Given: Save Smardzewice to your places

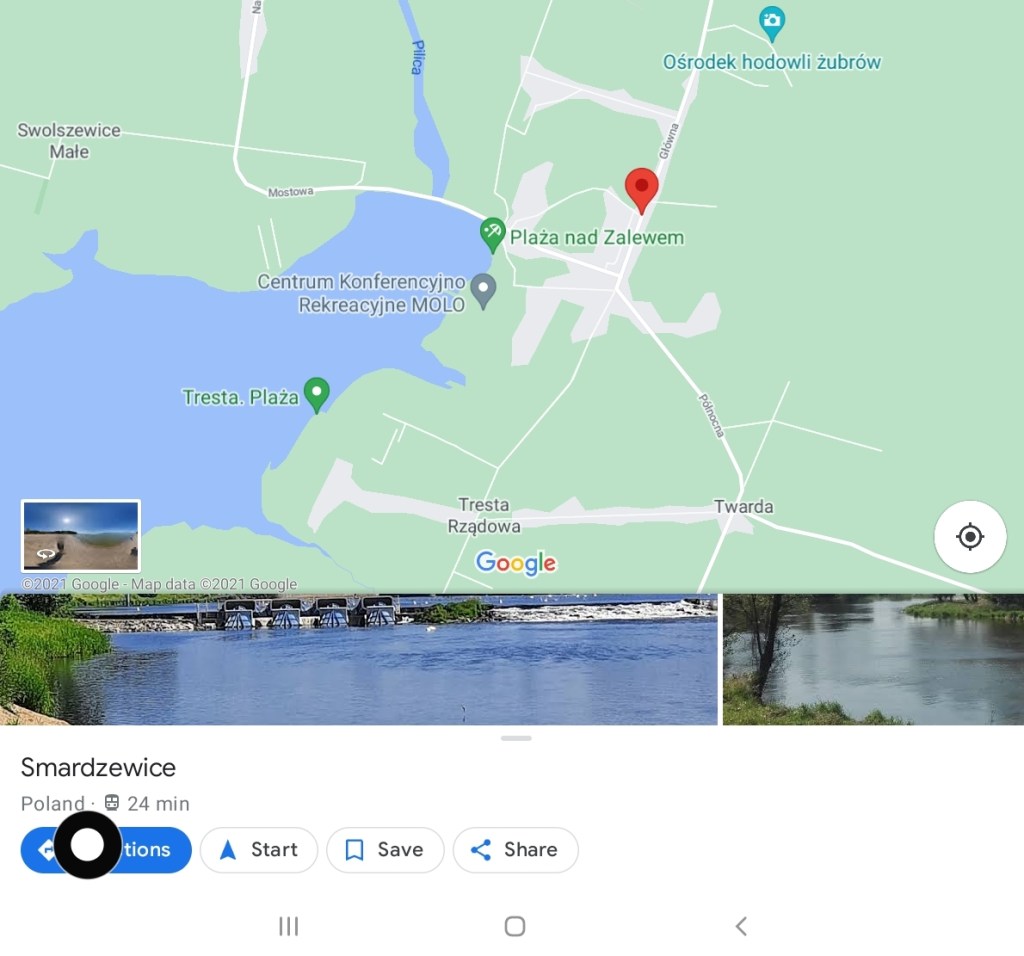Looking at the screenshot, I should pyautogui.click(x=385, y=850).
